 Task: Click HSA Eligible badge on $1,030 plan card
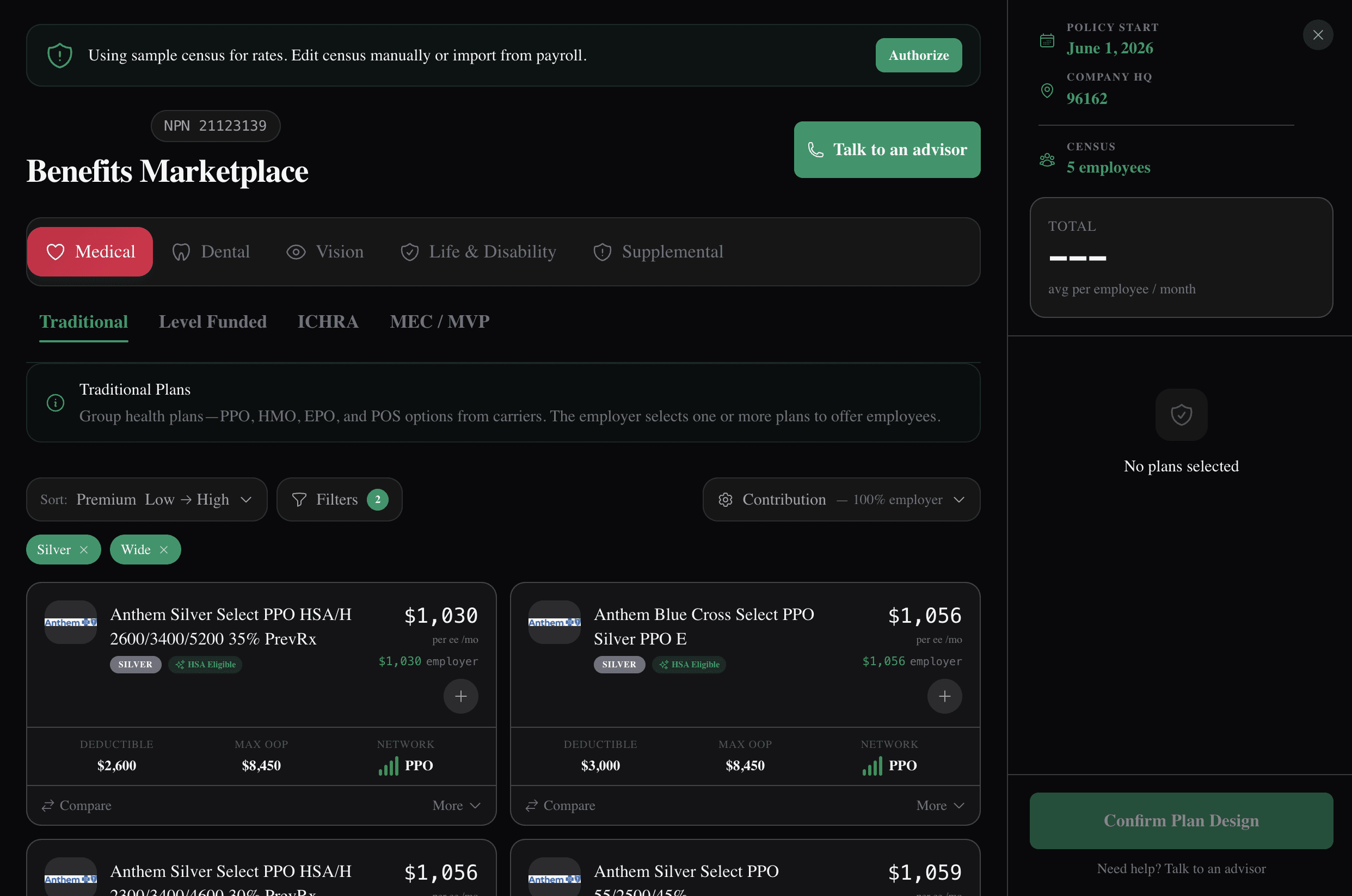[205, 665]
